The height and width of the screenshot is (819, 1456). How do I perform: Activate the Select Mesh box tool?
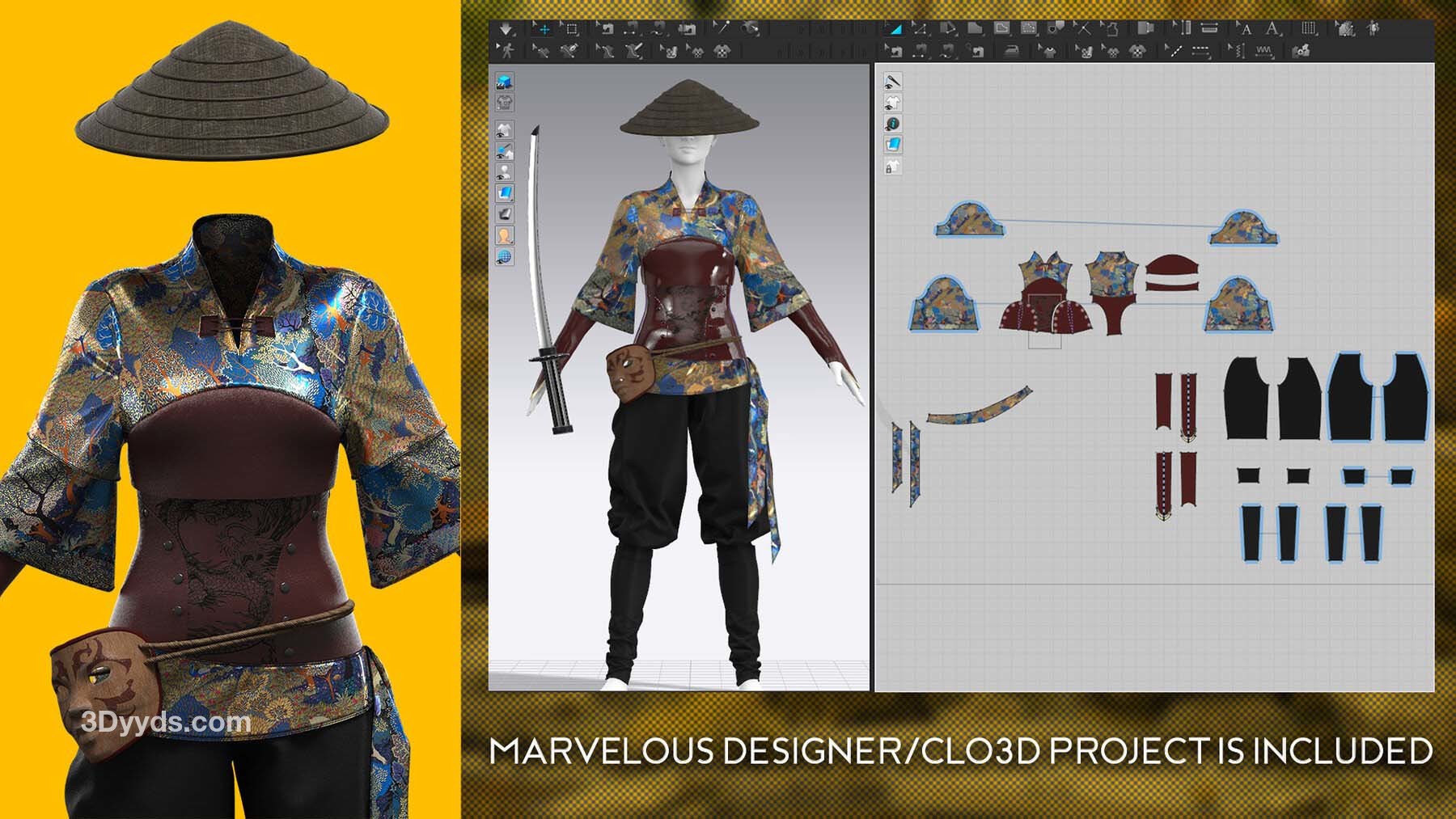coord(572,29)
